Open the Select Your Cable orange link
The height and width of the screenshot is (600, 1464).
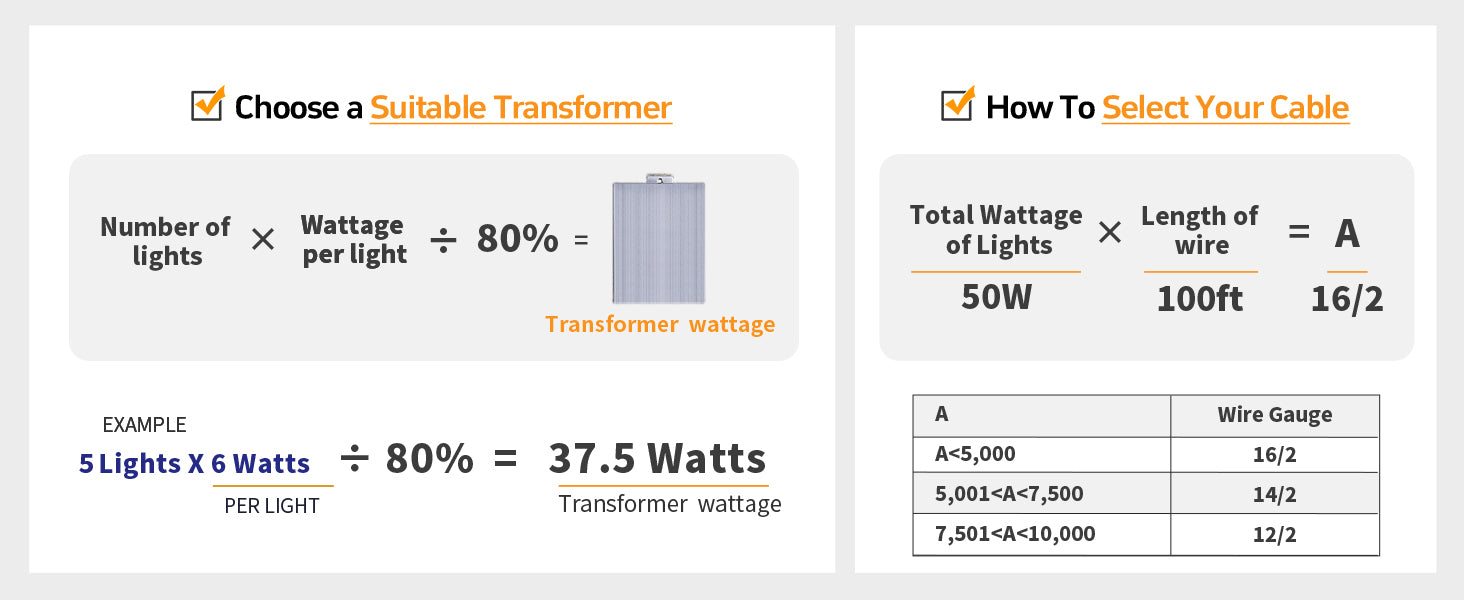coord(1225,108)
